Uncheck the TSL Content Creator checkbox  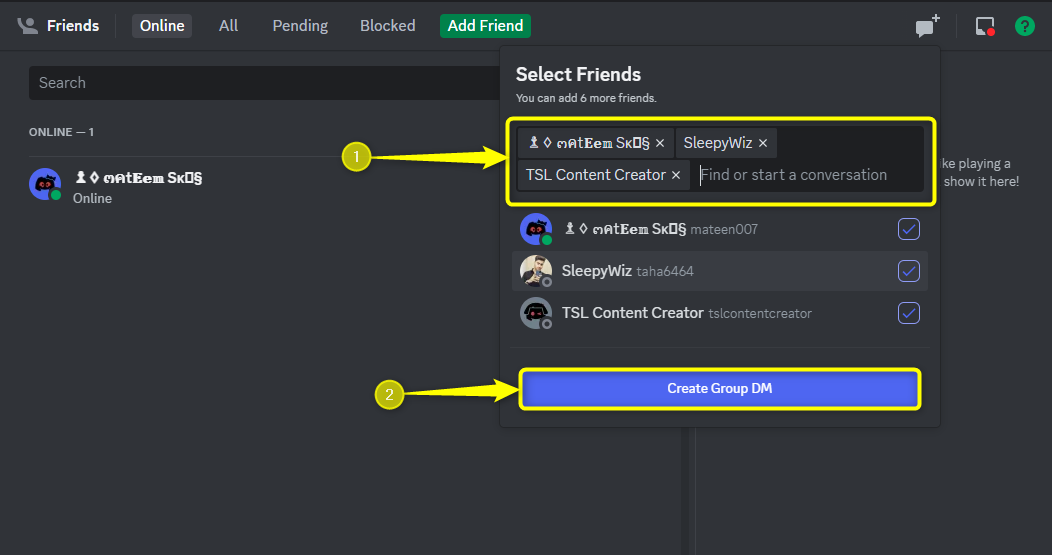point(908,313)
